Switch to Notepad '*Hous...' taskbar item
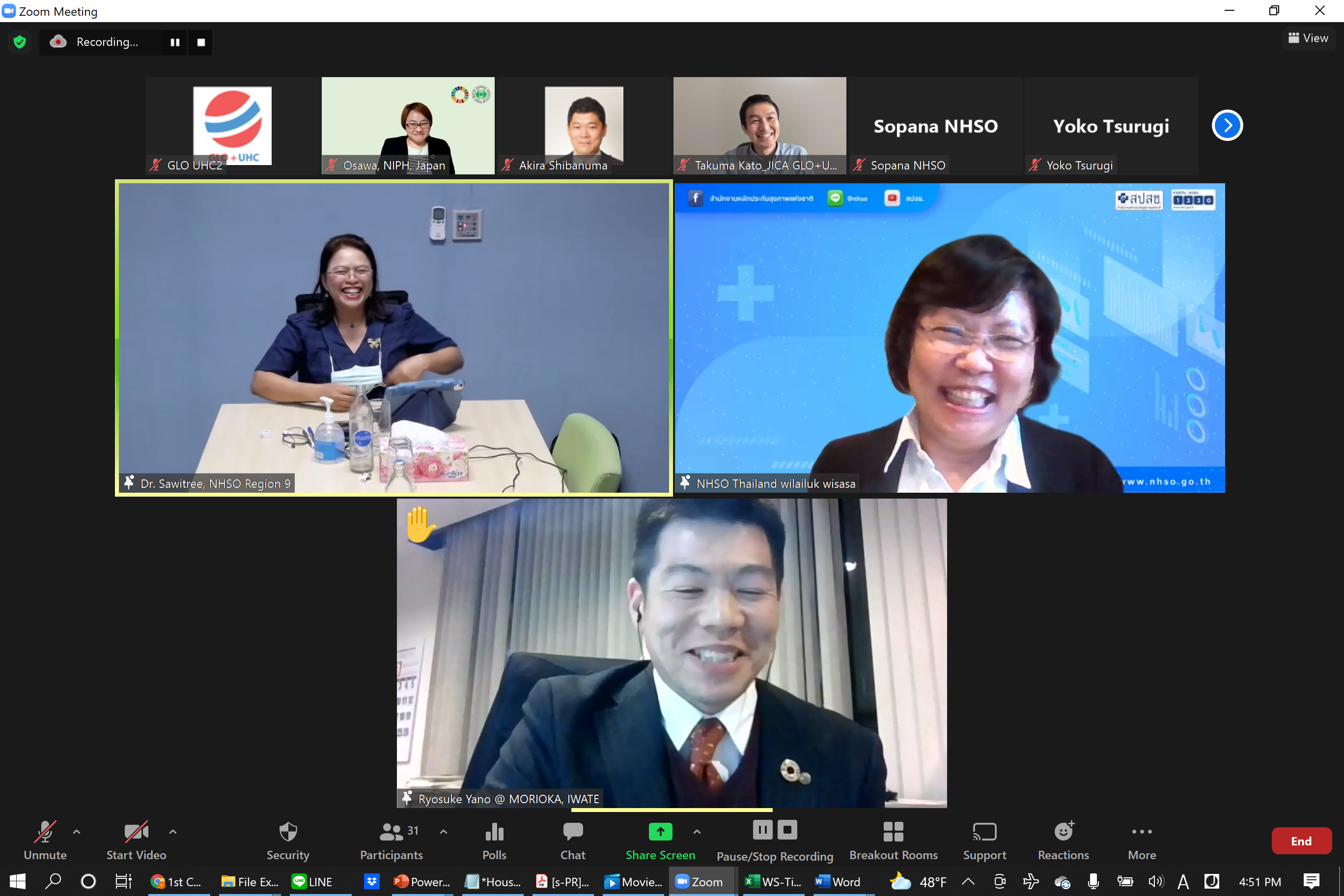Screen dimensions: 1344x896 click(493, 882)
